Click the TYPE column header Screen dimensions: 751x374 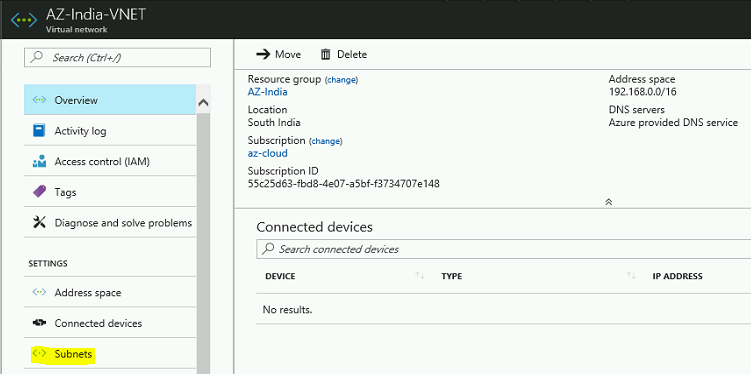pyautogui.click(x=452, y=276)
